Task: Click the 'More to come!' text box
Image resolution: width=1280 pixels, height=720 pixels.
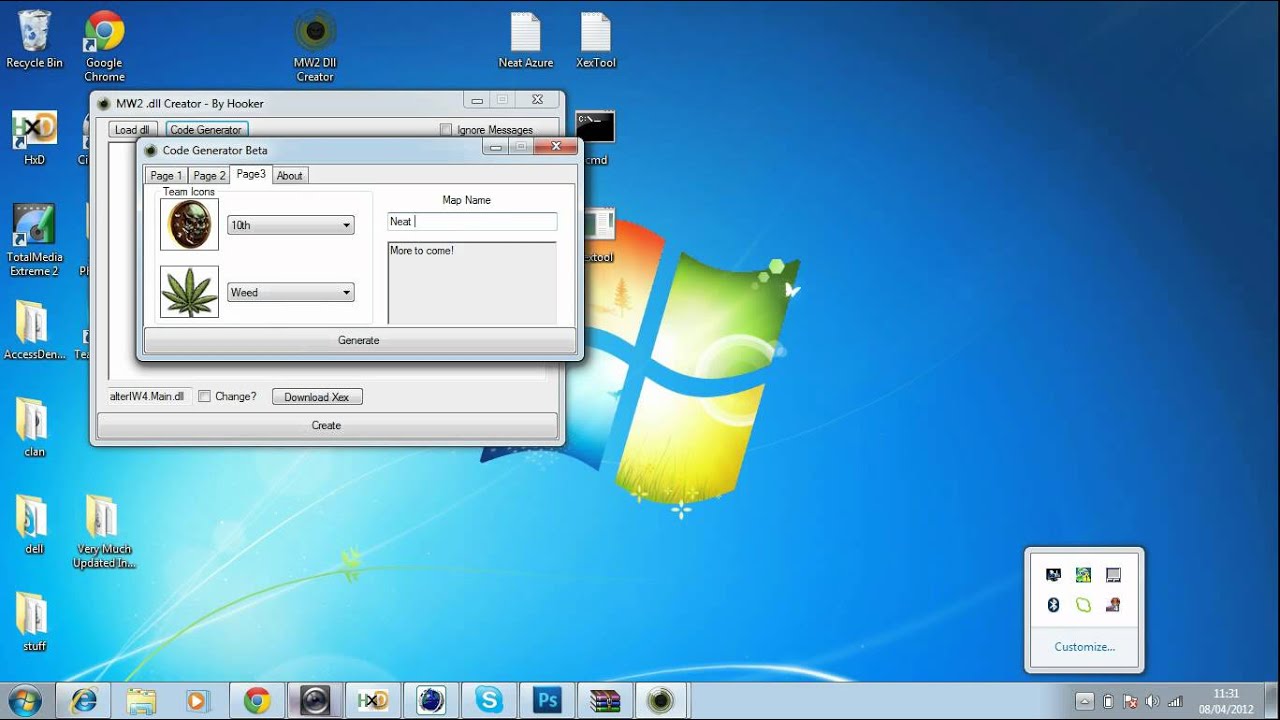Action: point(472,283)
